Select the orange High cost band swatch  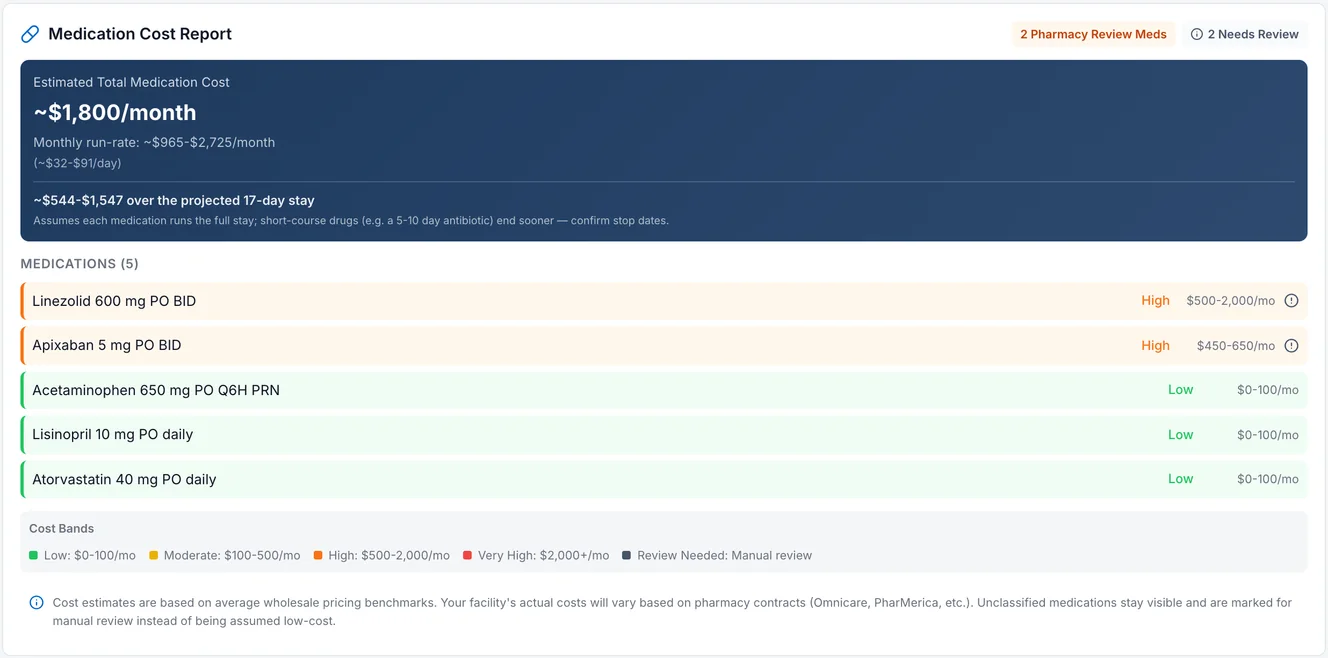pyautogui.click(x=318, y=555)
